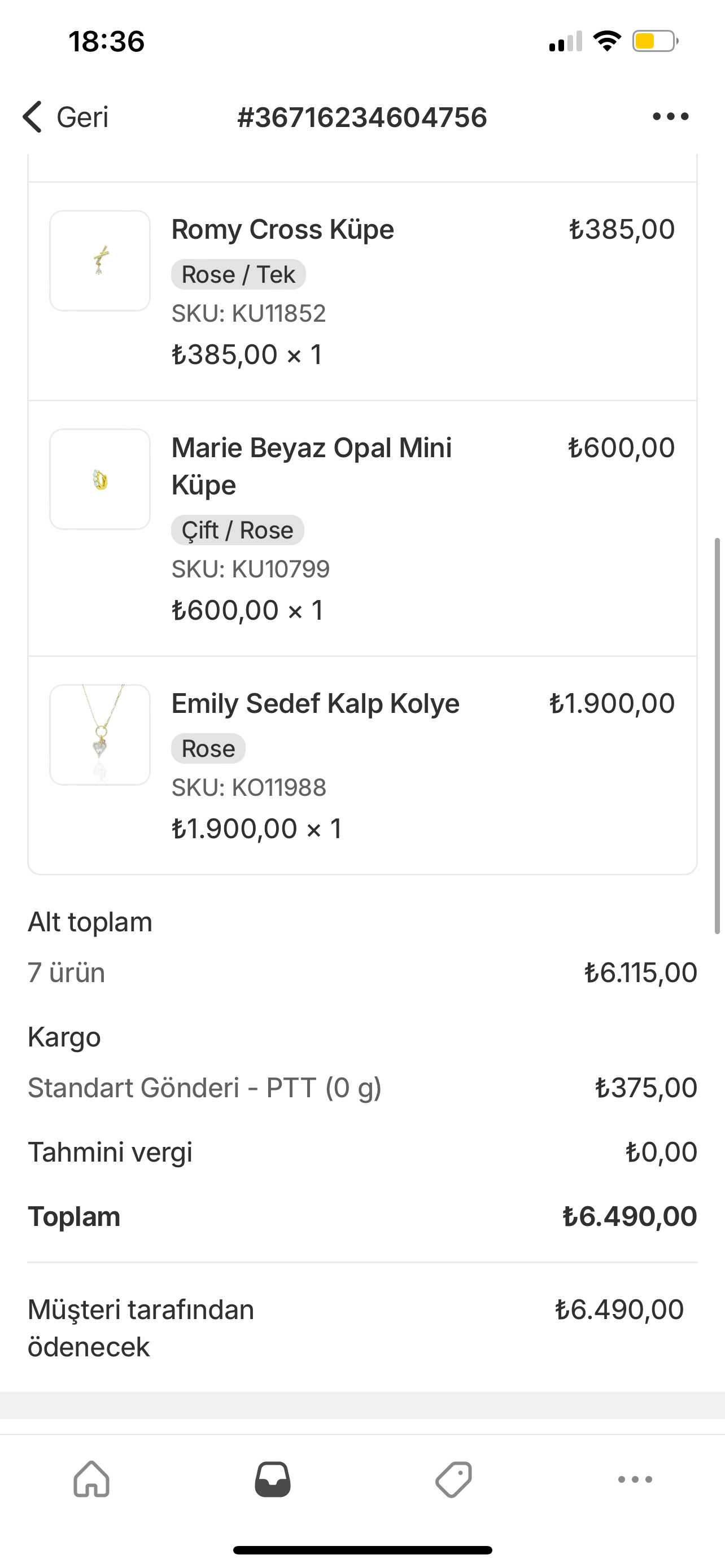
Task: Tap the Wi-Fi status icon
Action: (x=607, y=41)
